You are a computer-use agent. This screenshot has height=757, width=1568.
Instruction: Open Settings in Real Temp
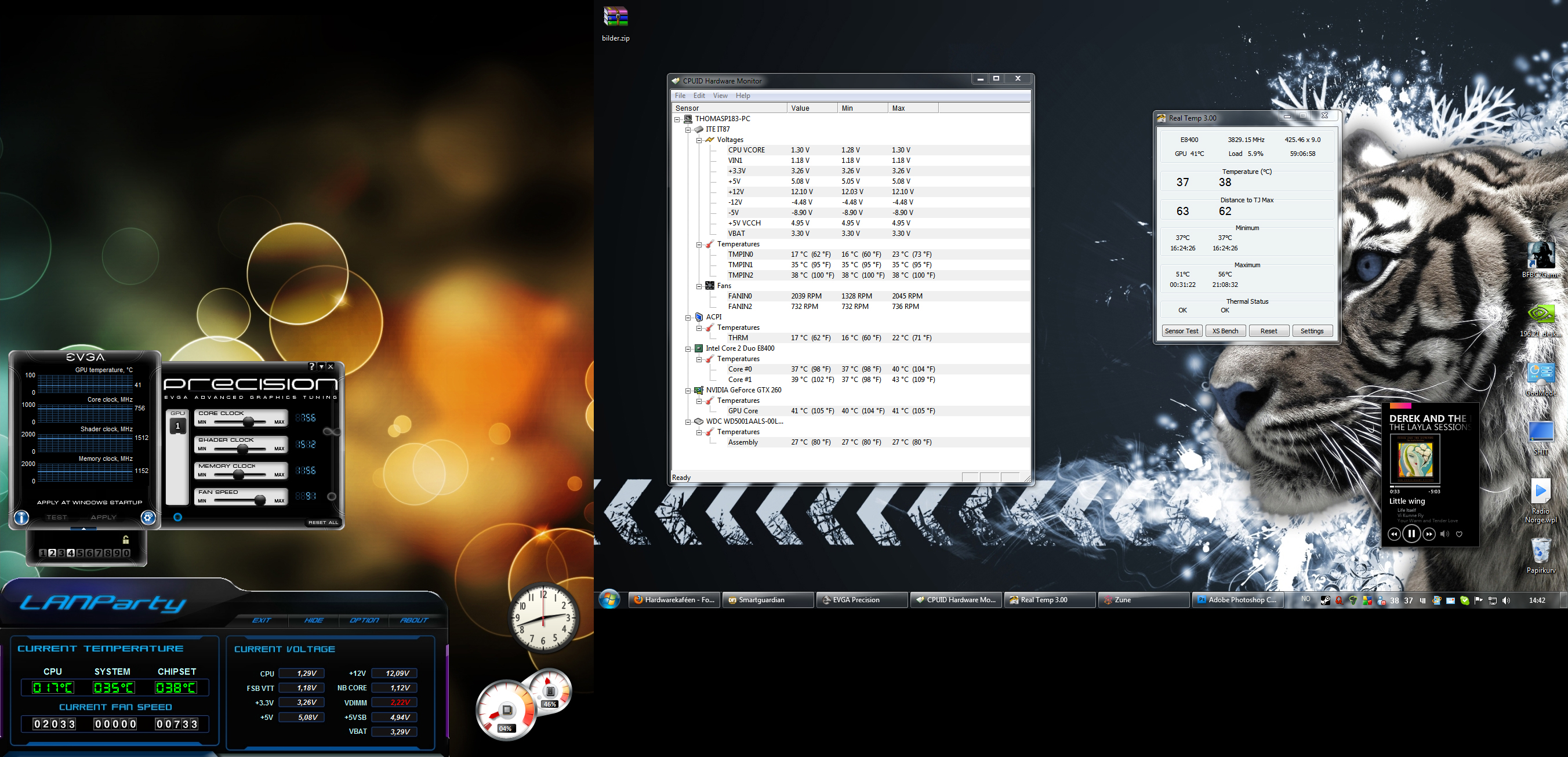point(1312,331)
